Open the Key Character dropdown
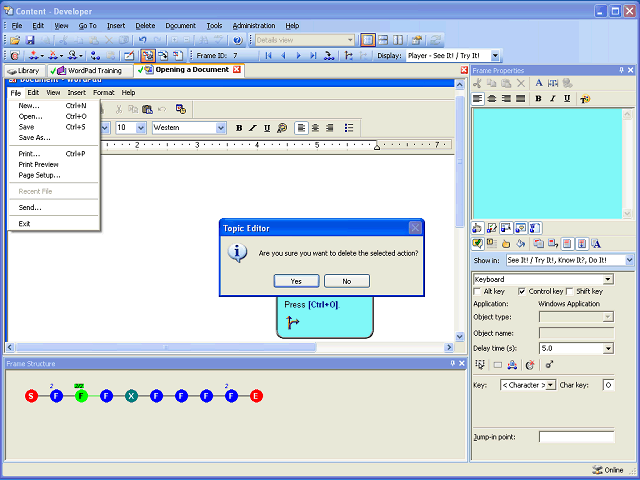640x480 pixels. (x=551, y=385)
